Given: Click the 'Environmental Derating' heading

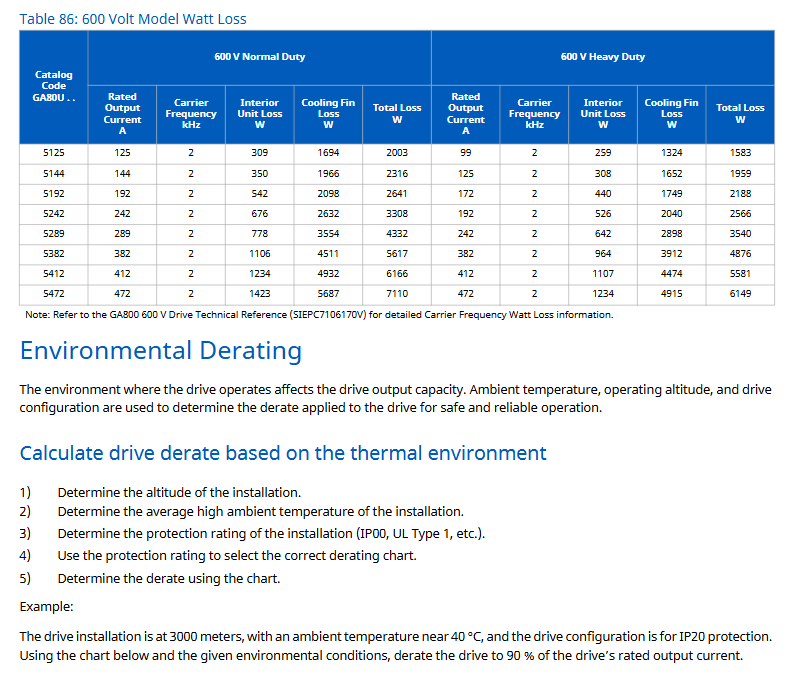Looking at the screenshot, I should coord(160,351).
